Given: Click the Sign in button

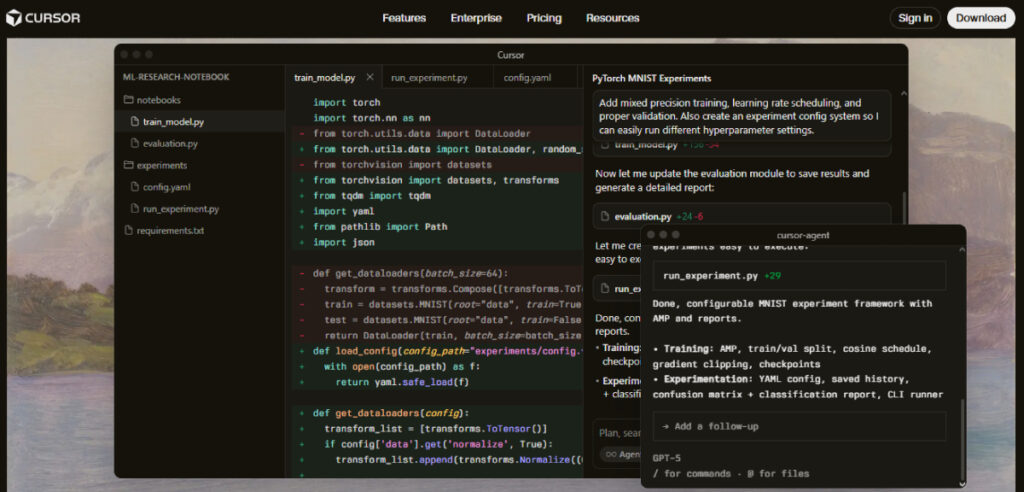Looking at the screenshot, I should [x=914, y=18].
